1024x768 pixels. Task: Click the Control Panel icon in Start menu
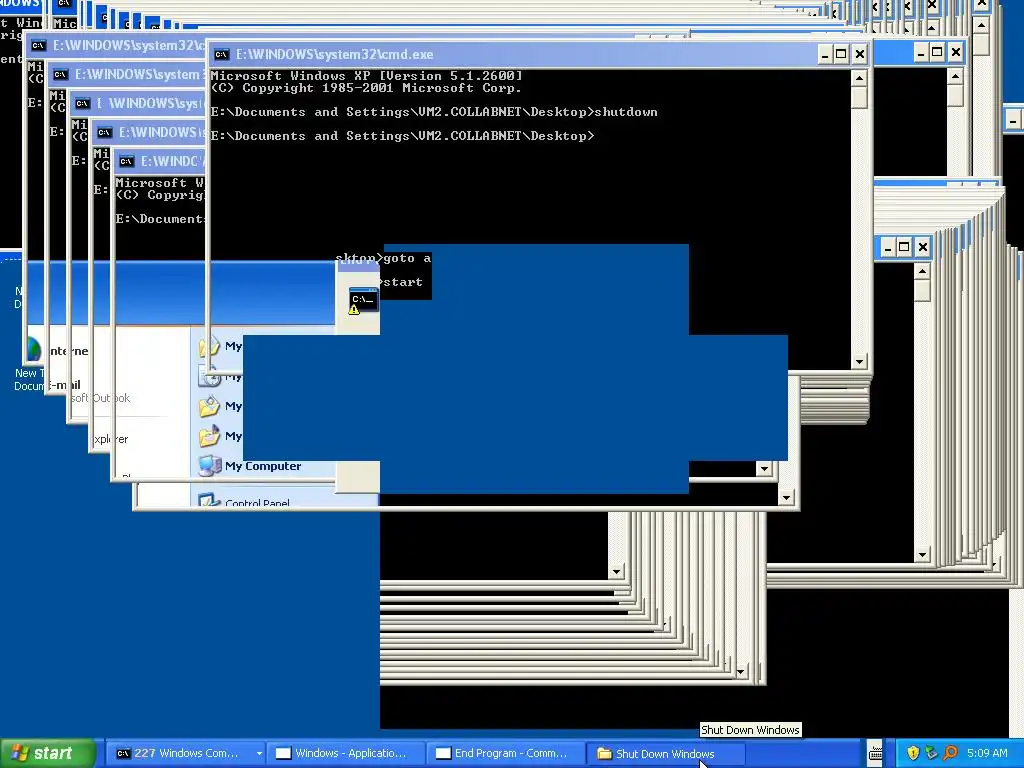click(209, 502)
